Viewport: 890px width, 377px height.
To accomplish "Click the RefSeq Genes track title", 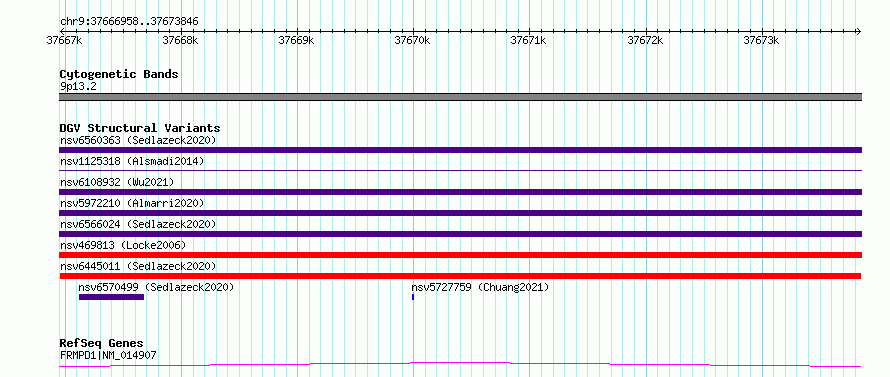I will tap(102, 344).
